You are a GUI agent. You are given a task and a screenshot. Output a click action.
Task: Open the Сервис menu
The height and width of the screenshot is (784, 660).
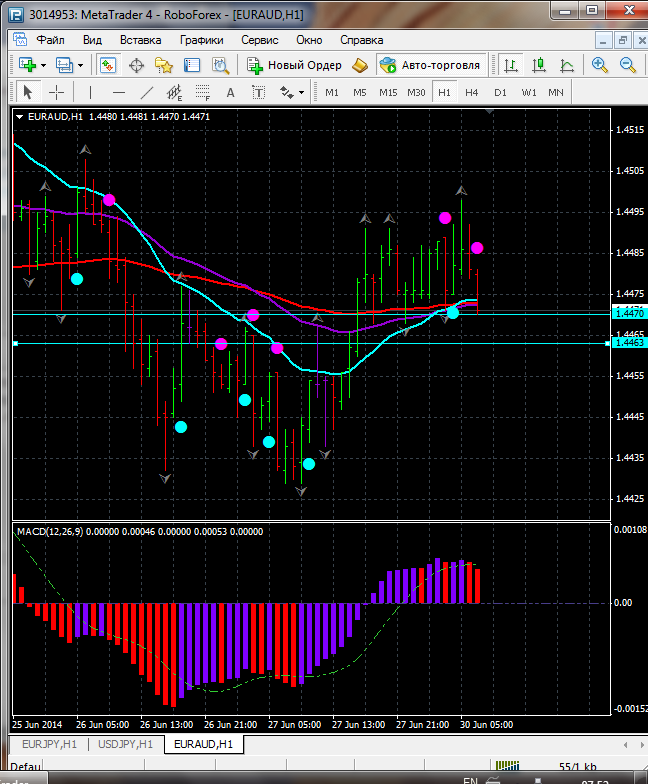point(260,40)
